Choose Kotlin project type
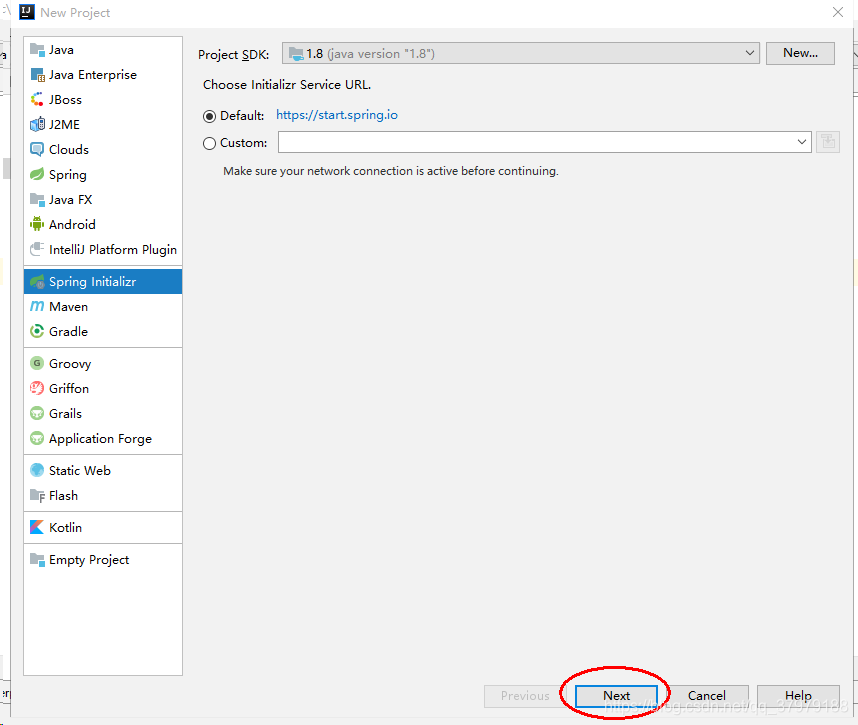858x725 pixels. pyautogui.click(x=103, y=527)
